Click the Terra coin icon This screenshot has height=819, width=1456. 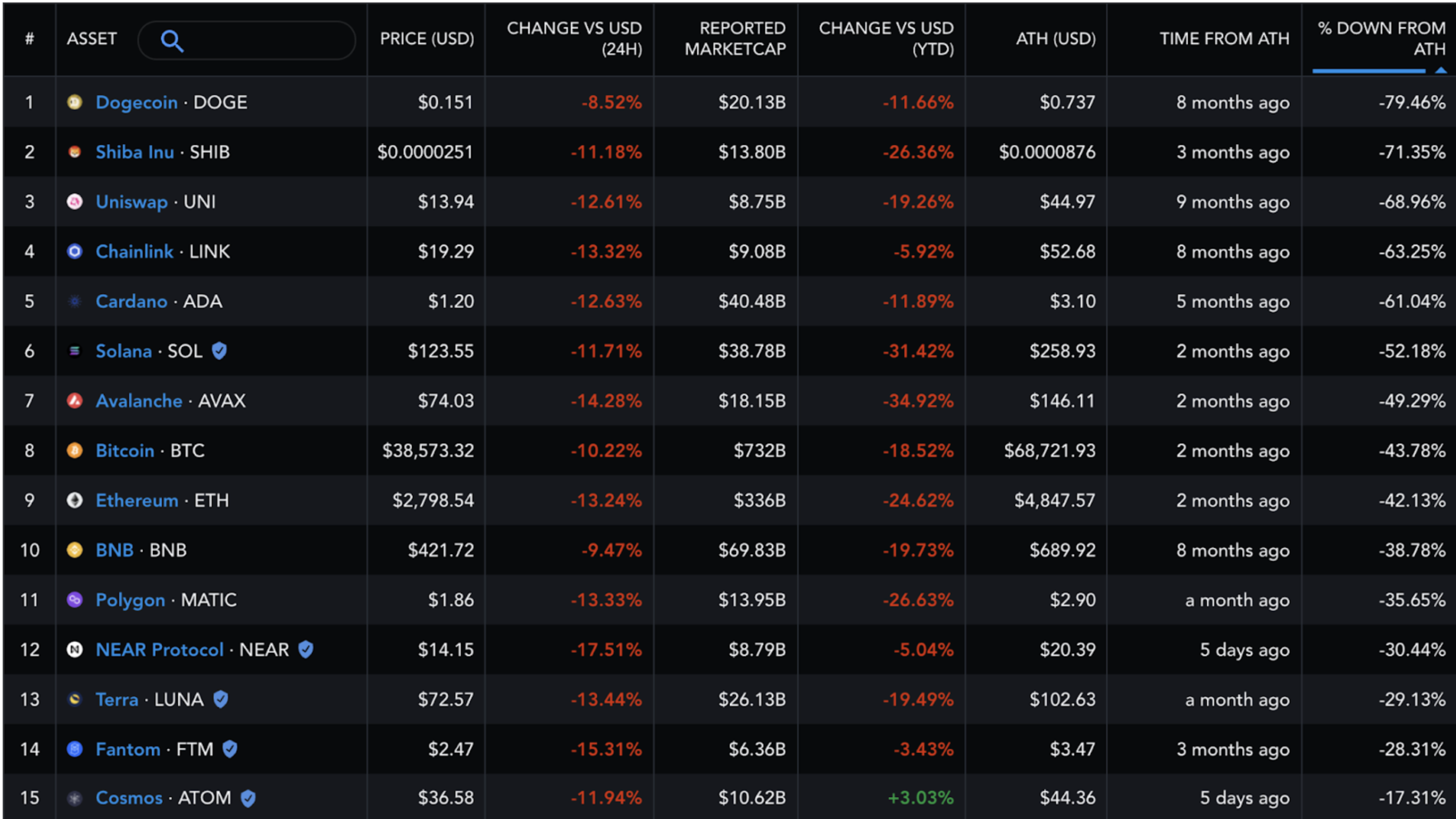[x=74, y=699]
